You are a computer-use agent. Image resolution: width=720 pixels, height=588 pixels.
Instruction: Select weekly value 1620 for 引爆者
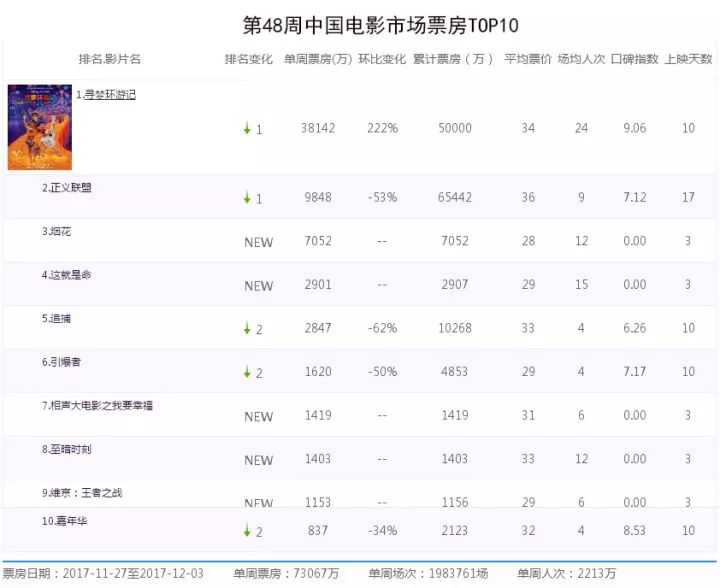(x=318, y=371)
